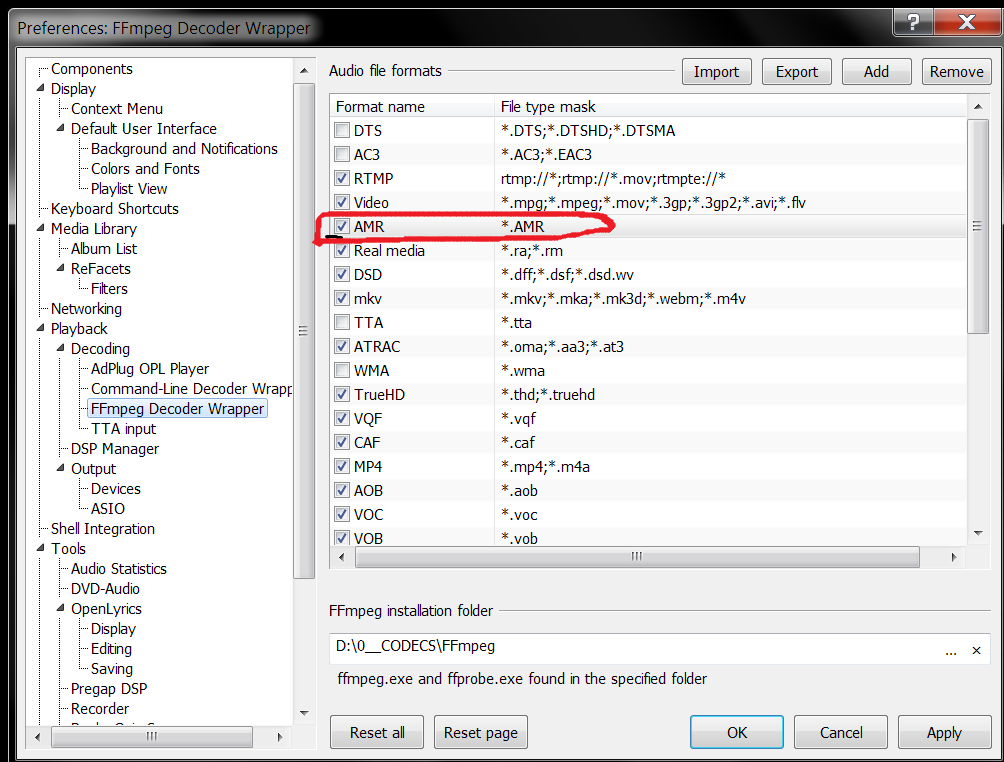Clear the FFmpeg installation folder path with X
This screenshot has height=762, width=1004.
[x=977, y=649]
